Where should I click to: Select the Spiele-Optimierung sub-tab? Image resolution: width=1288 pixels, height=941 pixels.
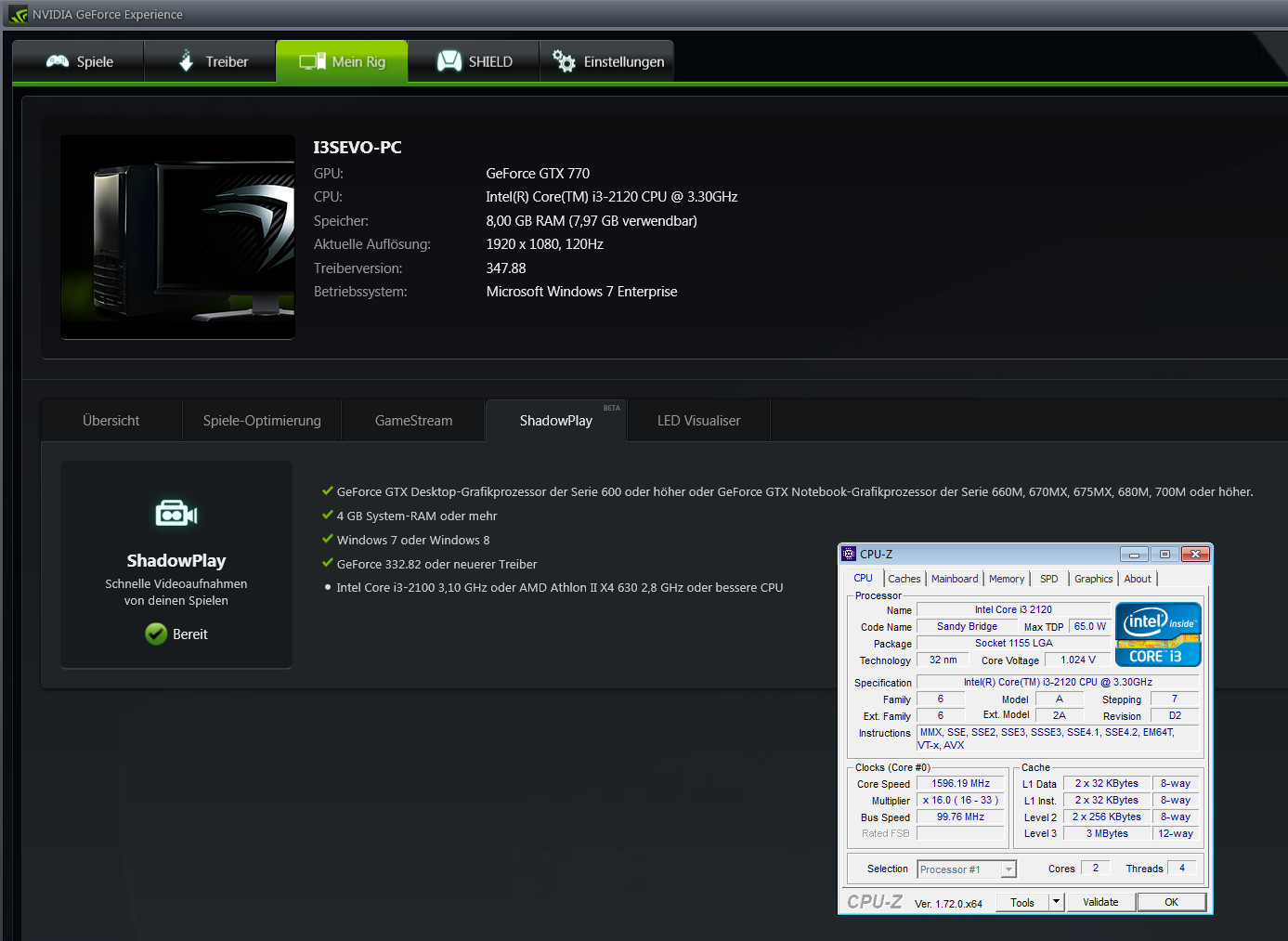[262, 421]
